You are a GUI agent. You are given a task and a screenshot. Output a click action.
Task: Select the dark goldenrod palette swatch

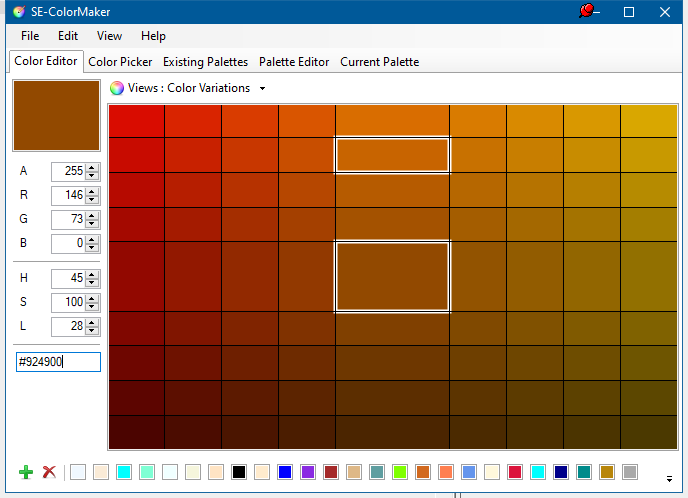tap(607, 472)
